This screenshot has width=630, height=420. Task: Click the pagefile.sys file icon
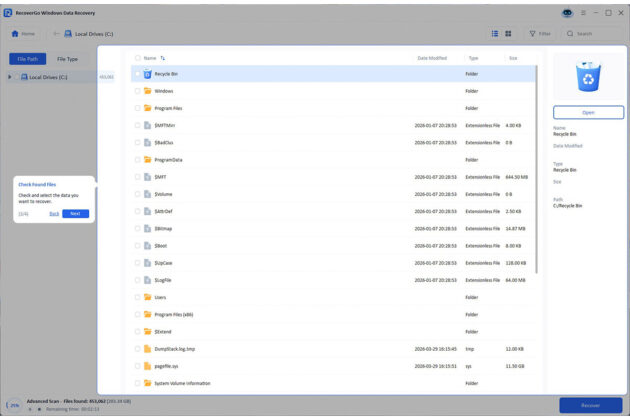(x=147, y=366)
